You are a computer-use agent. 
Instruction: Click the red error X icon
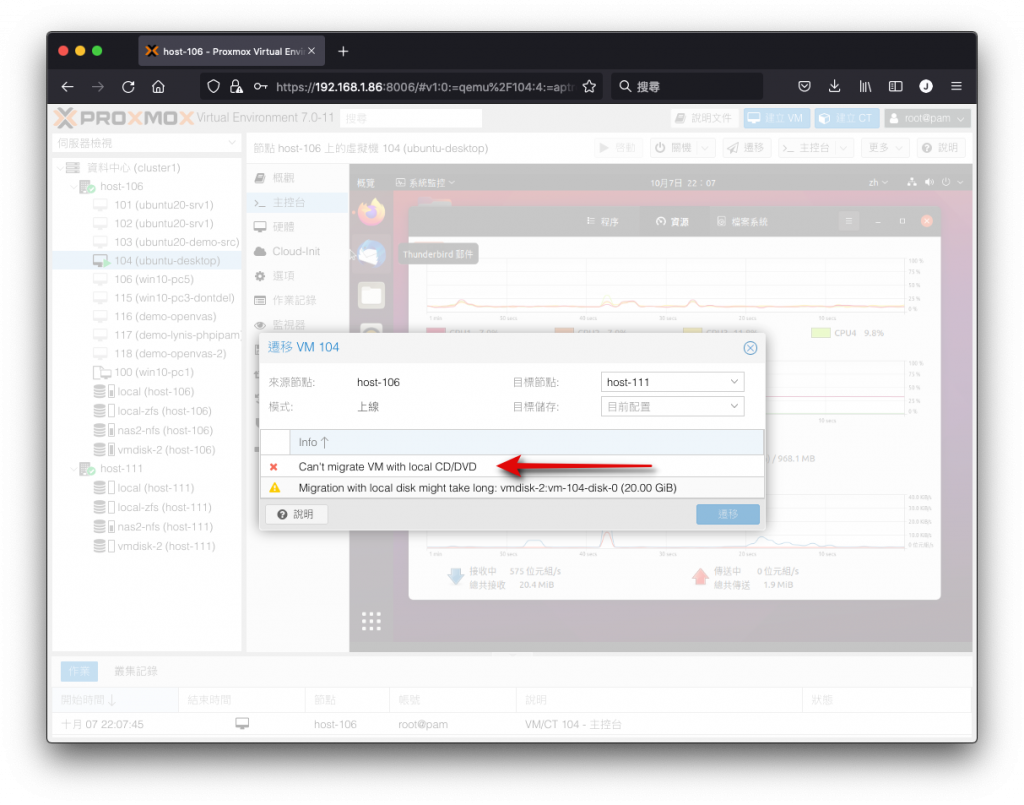tap(274, 467)
